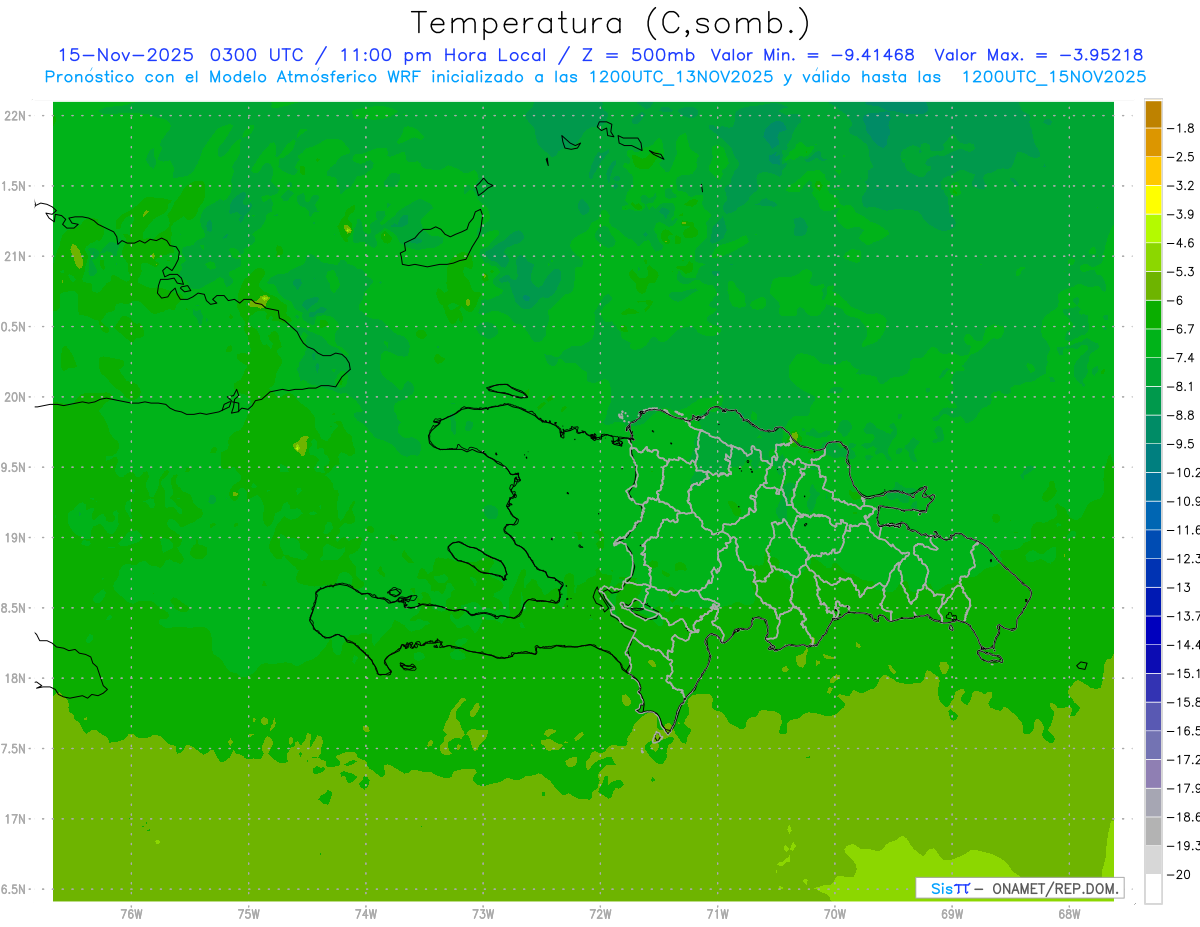The image size is (1200, 927).
Task: Click the dark orange top colorbar swatch above -1.8
Action: [x=1153, y=114]
